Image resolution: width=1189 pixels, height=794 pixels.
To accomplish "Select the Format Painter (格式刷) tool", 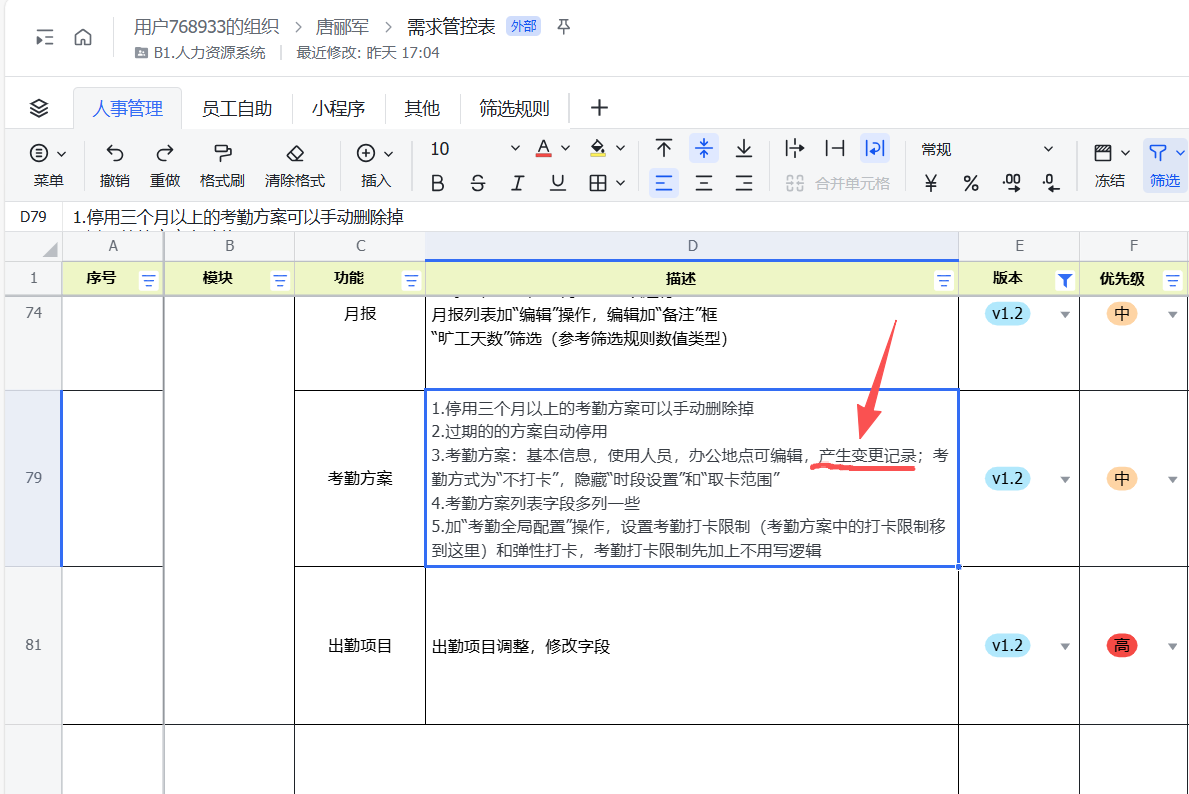I will point(222,153).
